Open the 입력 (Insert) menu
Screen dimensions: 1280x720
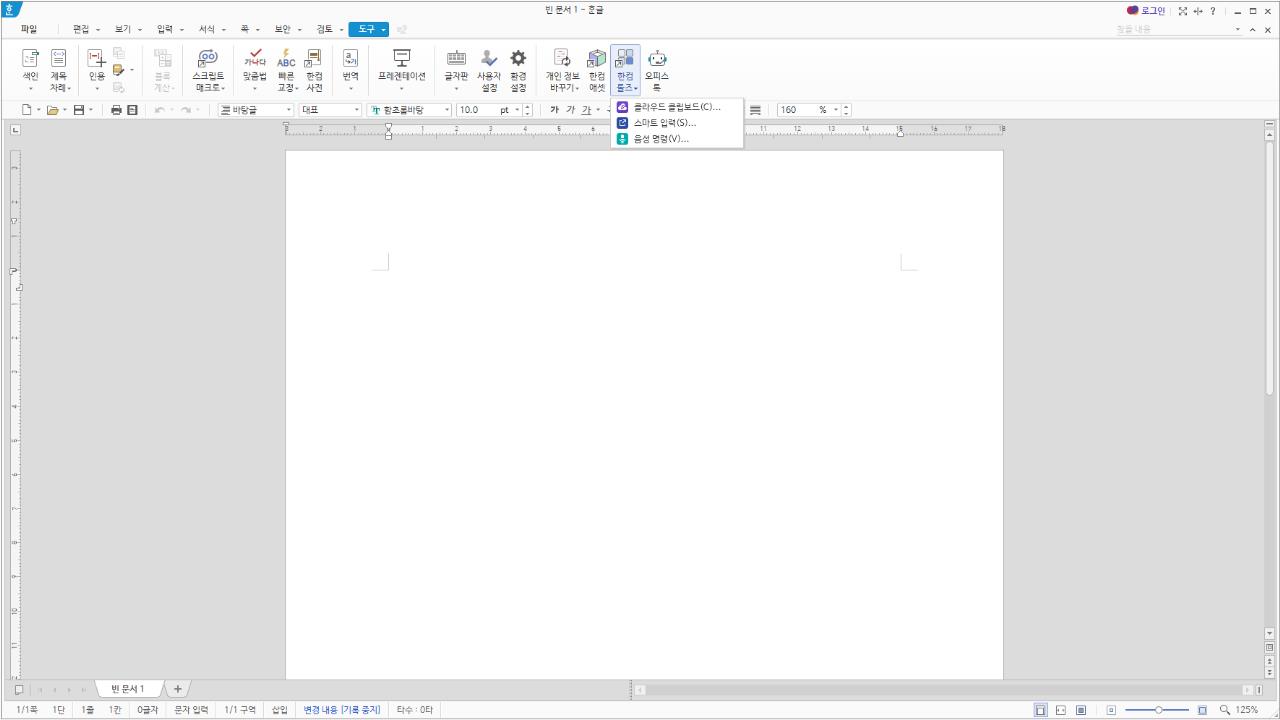(x=164, y=30)
